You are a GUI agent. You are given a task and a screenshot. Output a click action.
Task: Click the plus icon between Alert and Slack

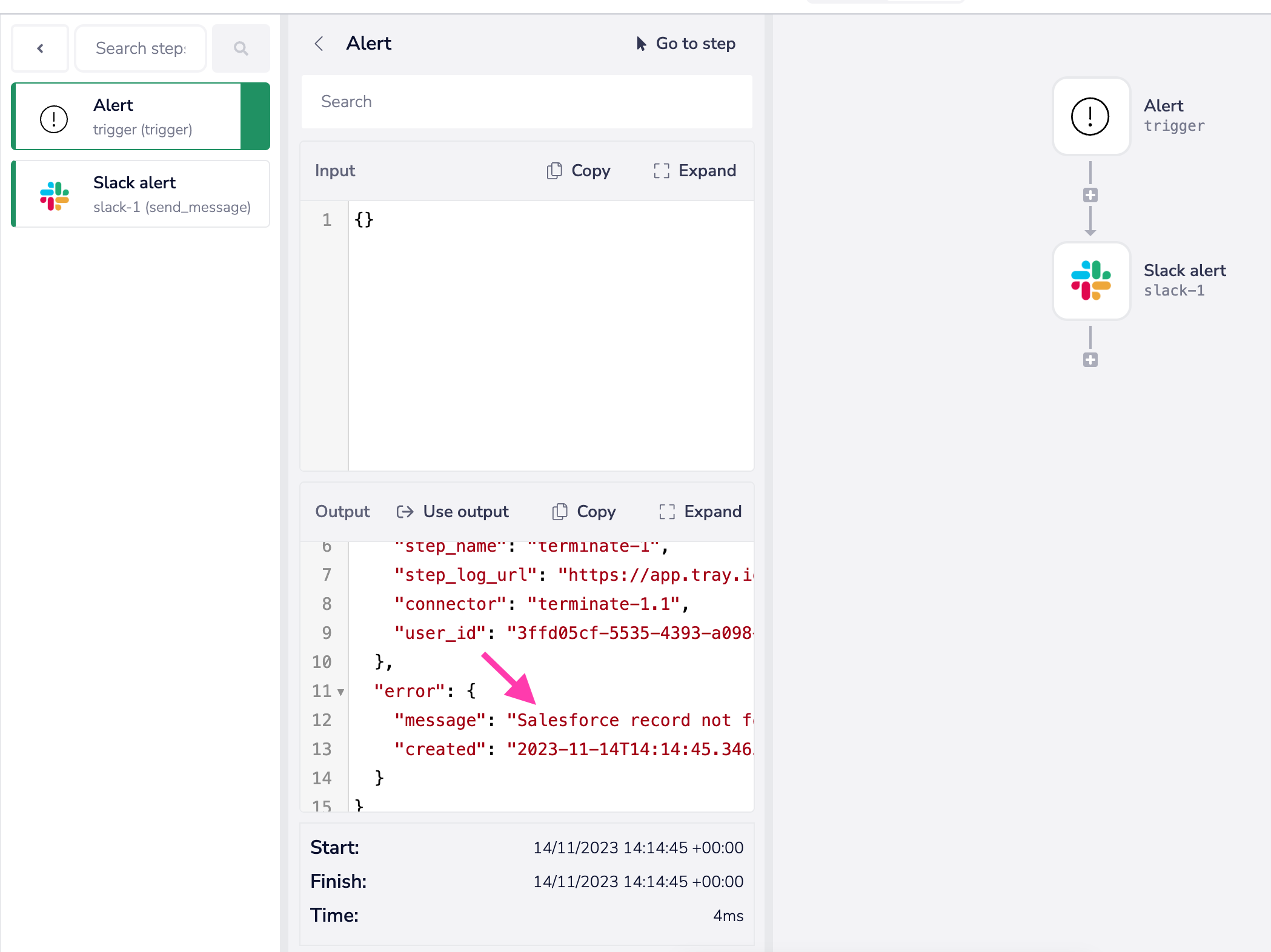[x=1090, y=196]
